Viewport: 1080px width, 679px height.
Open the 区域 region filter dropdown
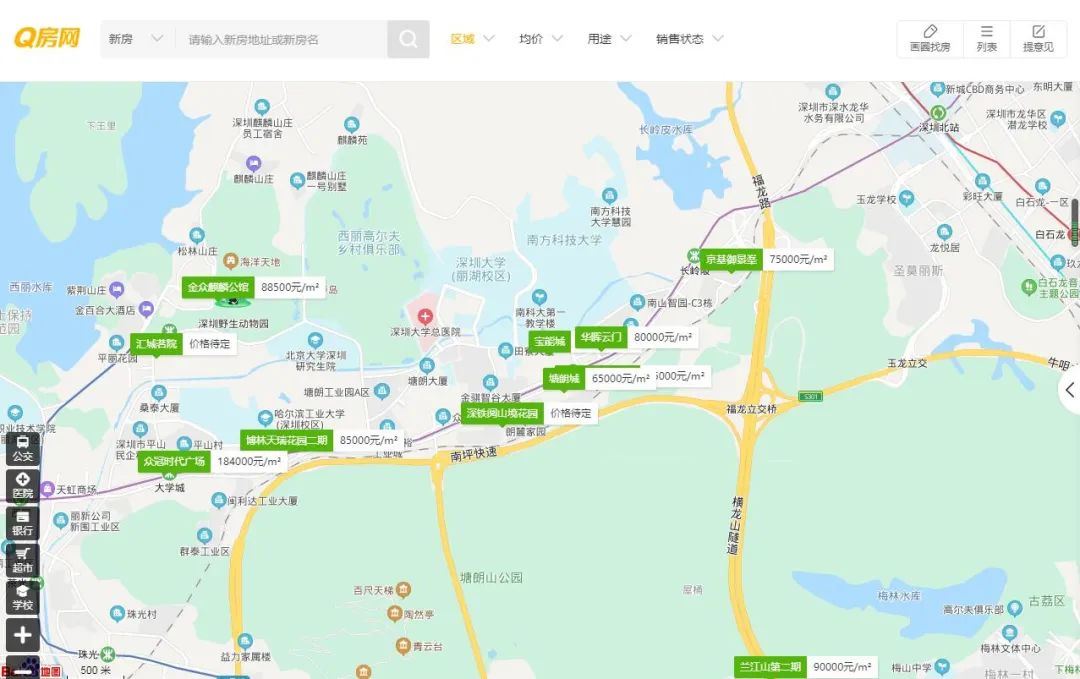click(x=469, y=37)
